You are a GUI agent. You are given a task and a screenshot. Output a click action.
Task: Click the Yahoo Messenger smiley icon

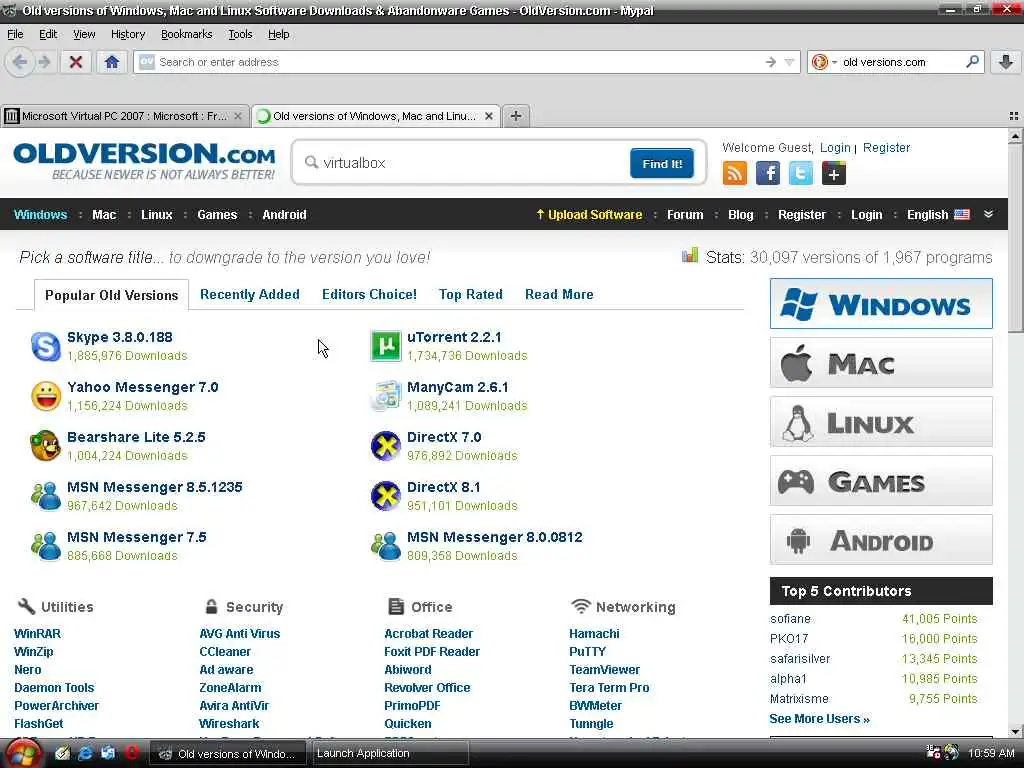click(x=46, y=396)
